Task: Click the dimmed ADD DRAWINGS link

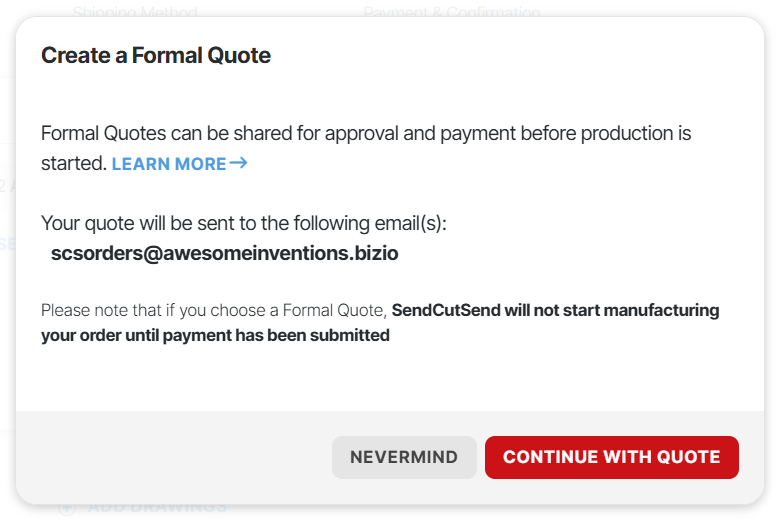Action: [x=157, y=507]
